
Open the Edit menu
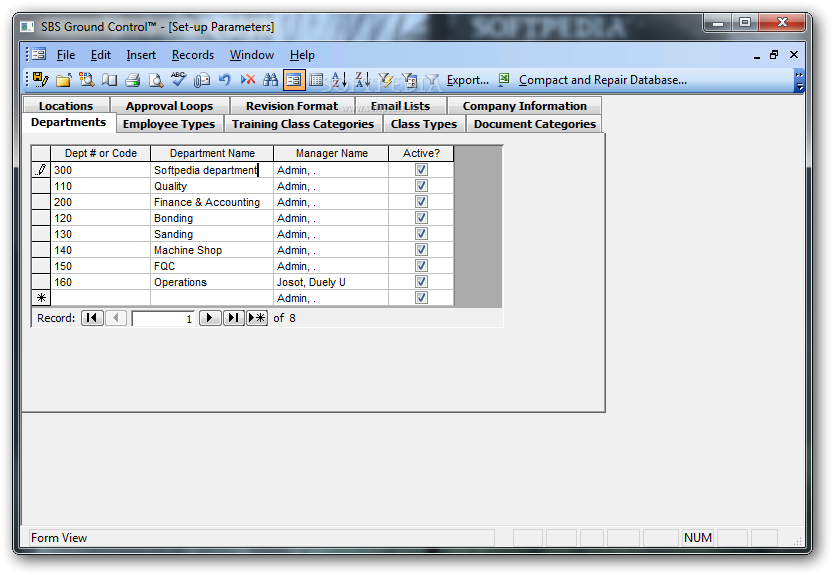click(100, 55)
